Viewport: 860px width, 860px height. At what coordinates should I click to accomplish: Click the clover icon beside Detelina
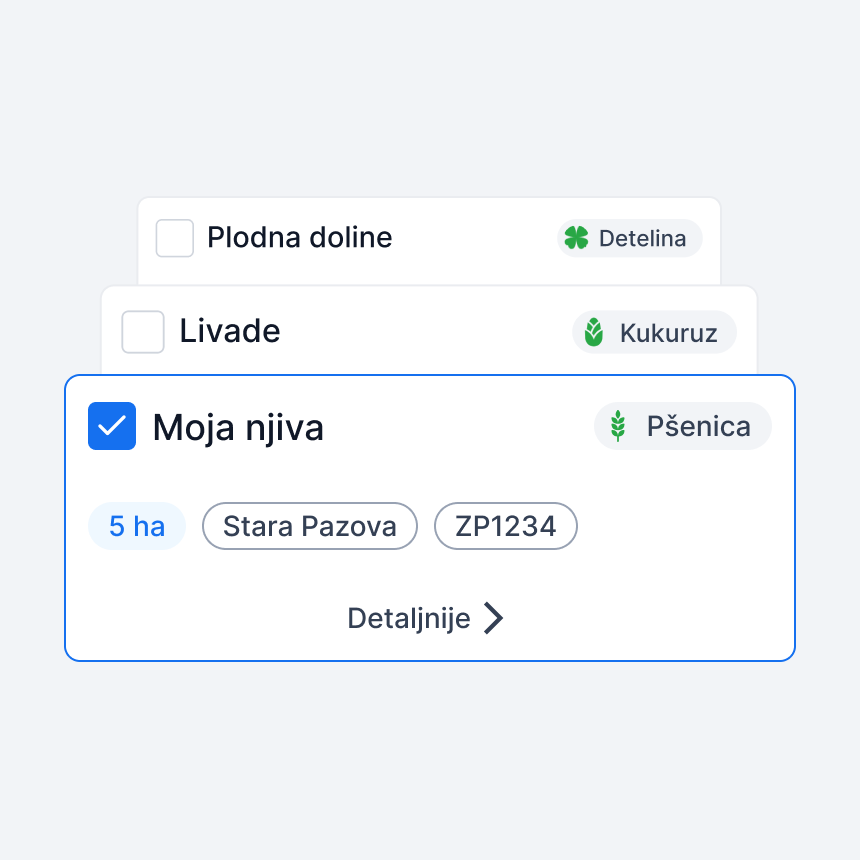click(576, 238)
